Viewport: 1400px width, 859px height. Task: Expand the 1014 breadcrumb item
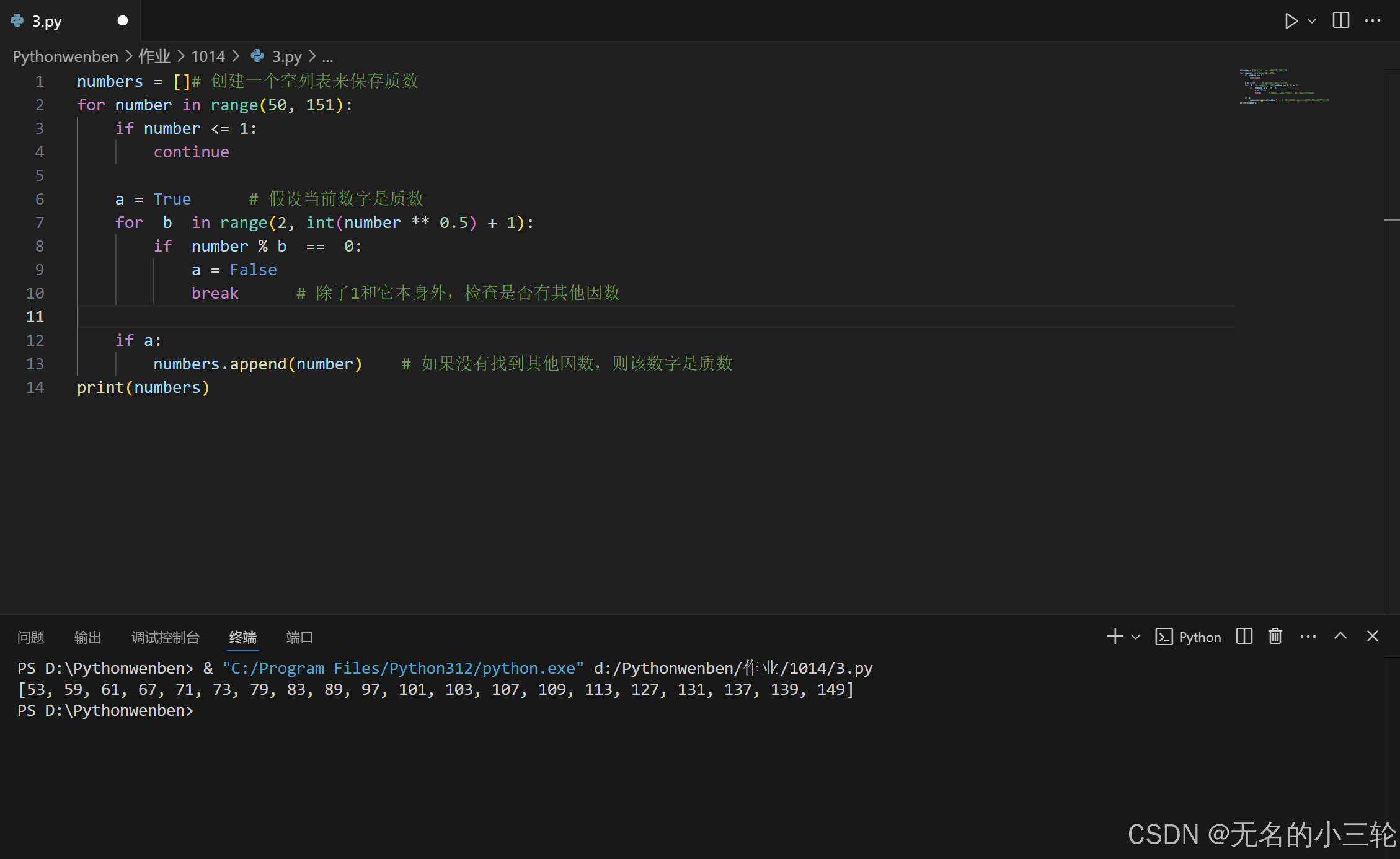(x=208, y=56)
